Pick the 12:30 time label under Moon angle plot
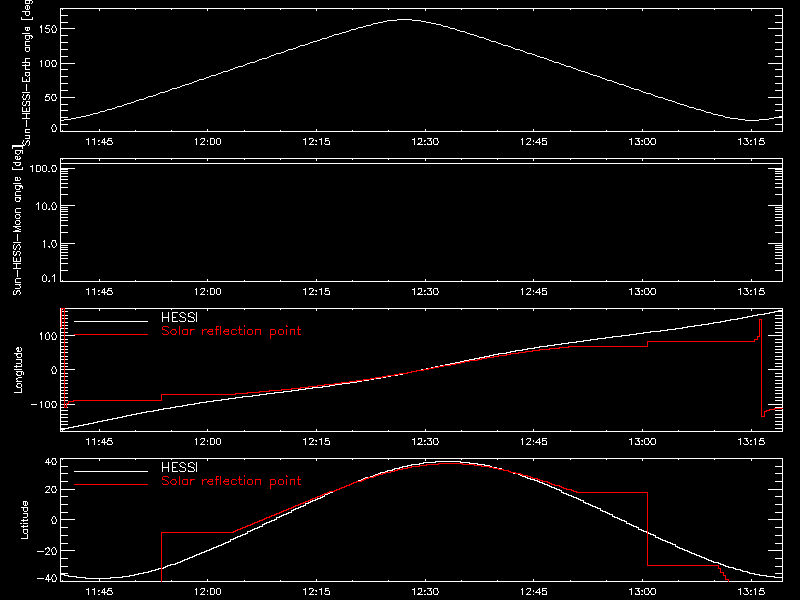 pyautogui.click(x=425, y=291)
